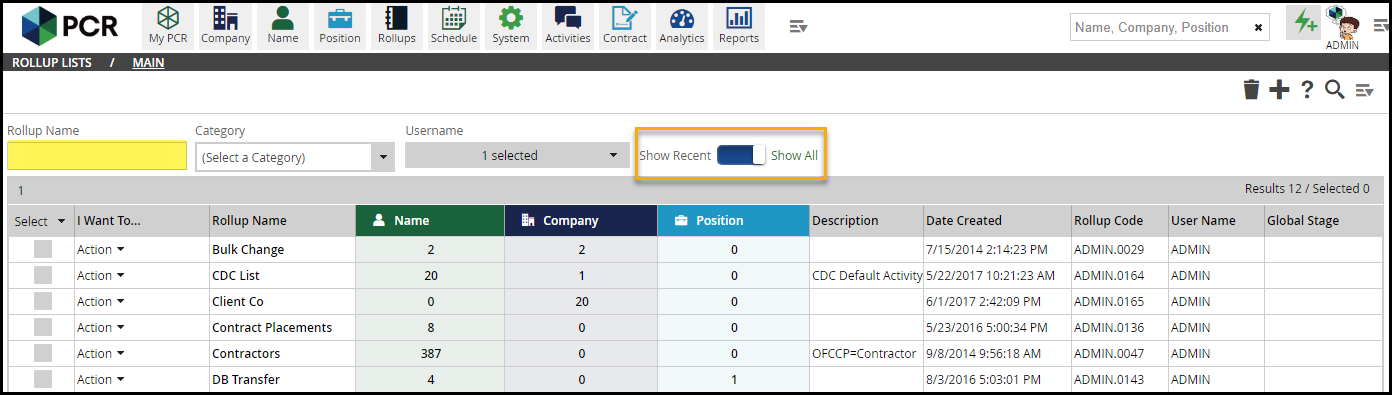The image size is (1392, 395).
Task: Click the yellow Rollup Name field
Action: point(97,156)
